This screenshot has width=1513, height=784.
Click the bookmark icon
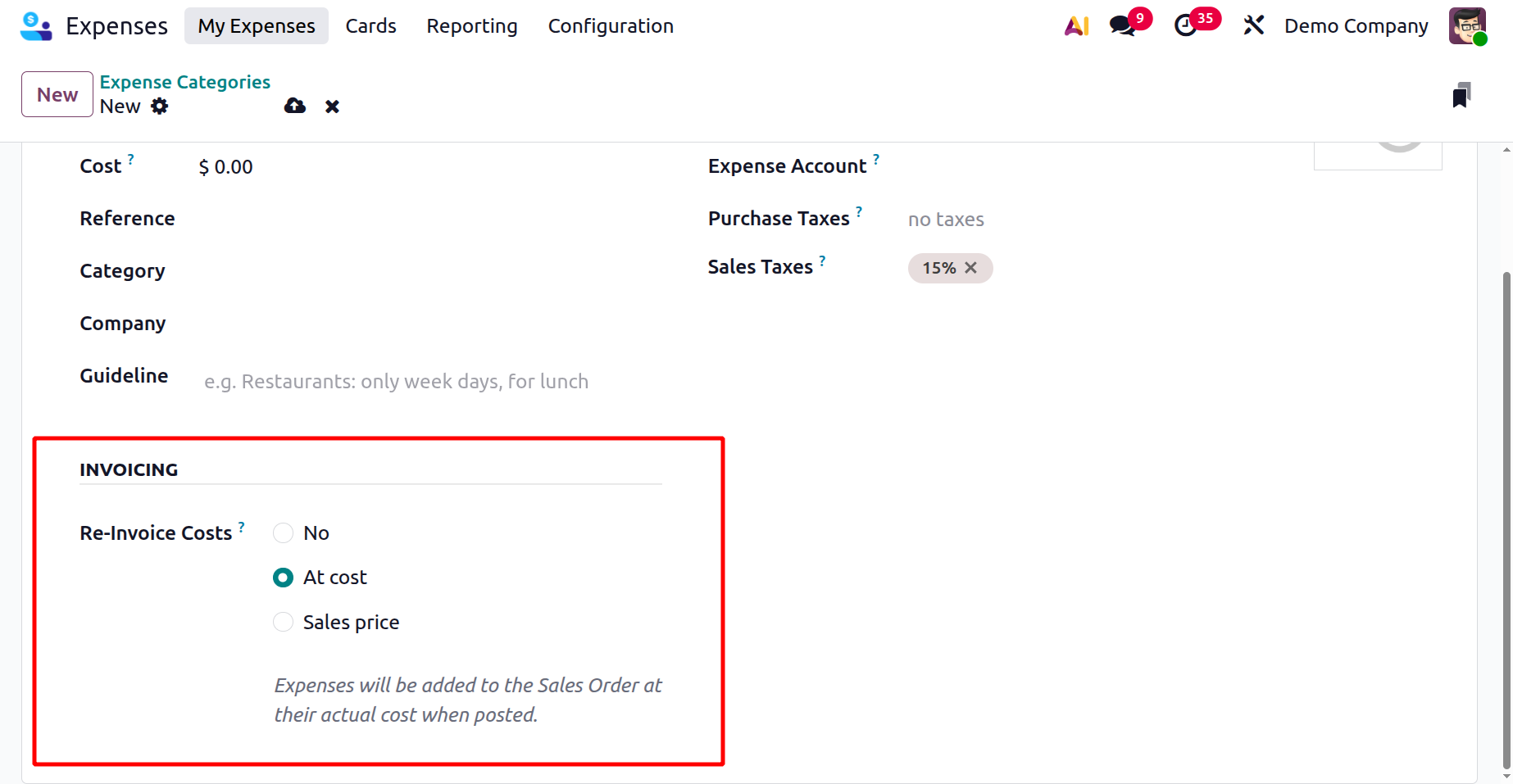tap(1461, 96)
